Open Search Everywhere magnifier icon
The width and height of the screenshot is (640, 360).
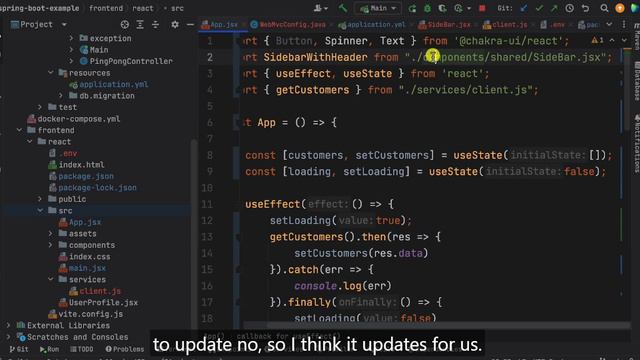pyautogui.click(x=604, y=8)
